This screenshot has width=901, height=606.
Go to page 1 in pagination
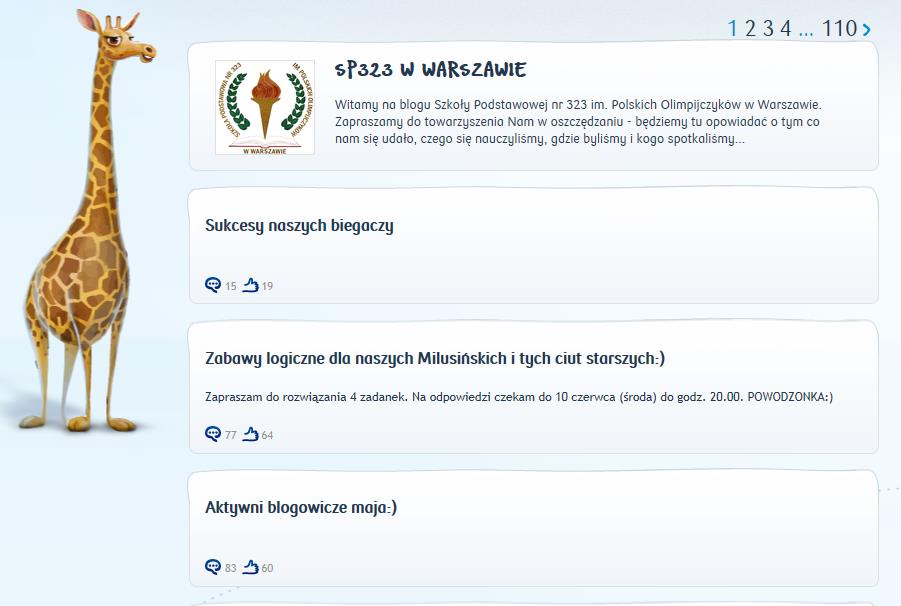[733, 28]
